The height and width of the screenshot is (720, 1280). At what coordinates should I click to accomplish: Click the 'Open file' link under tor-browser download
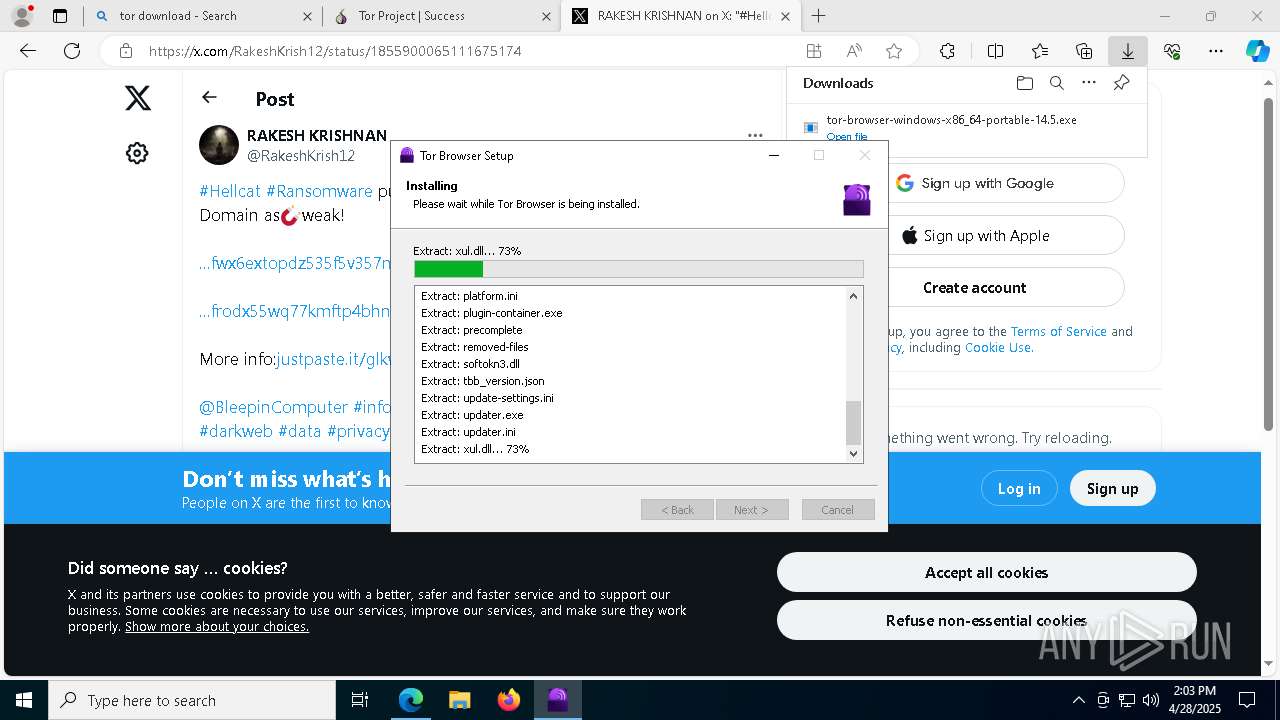pos(847,137)
